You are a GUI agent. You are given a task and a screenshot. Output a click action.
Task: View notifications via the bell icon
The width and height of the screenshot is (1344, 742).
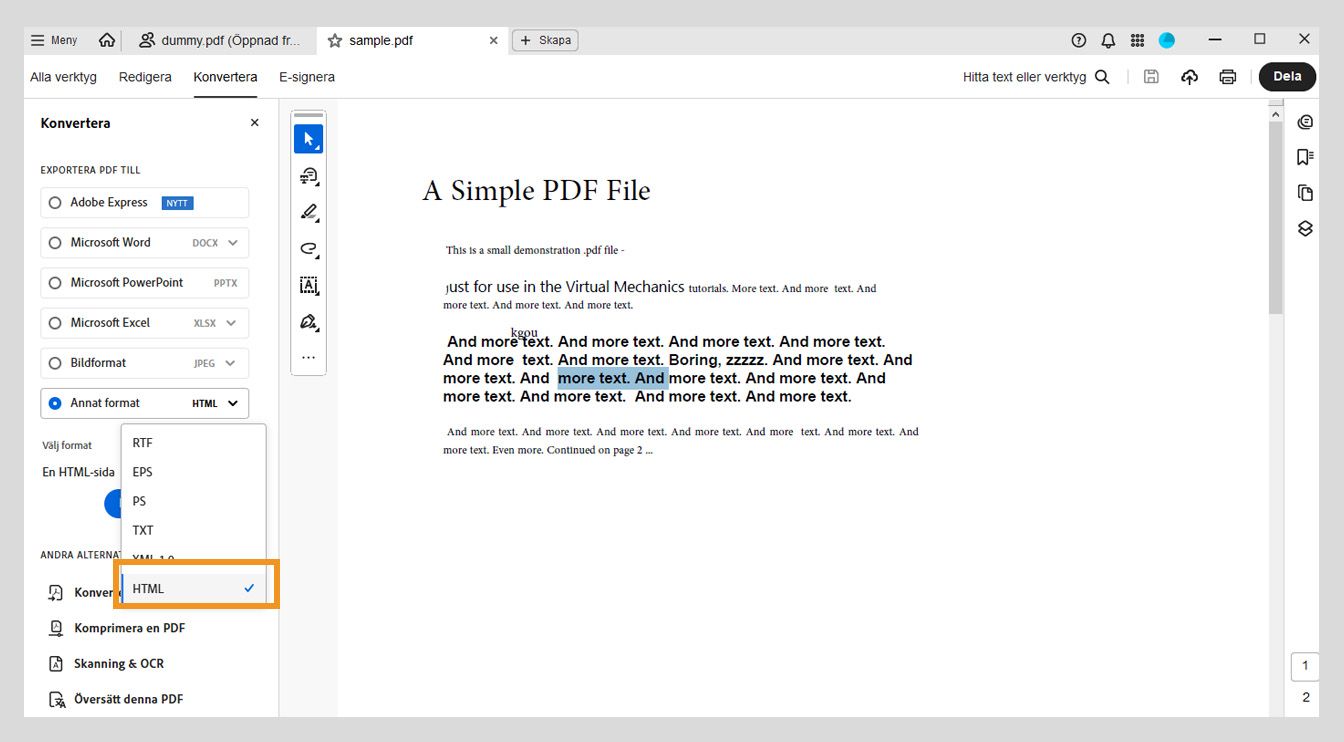[x=1108, y=40]
